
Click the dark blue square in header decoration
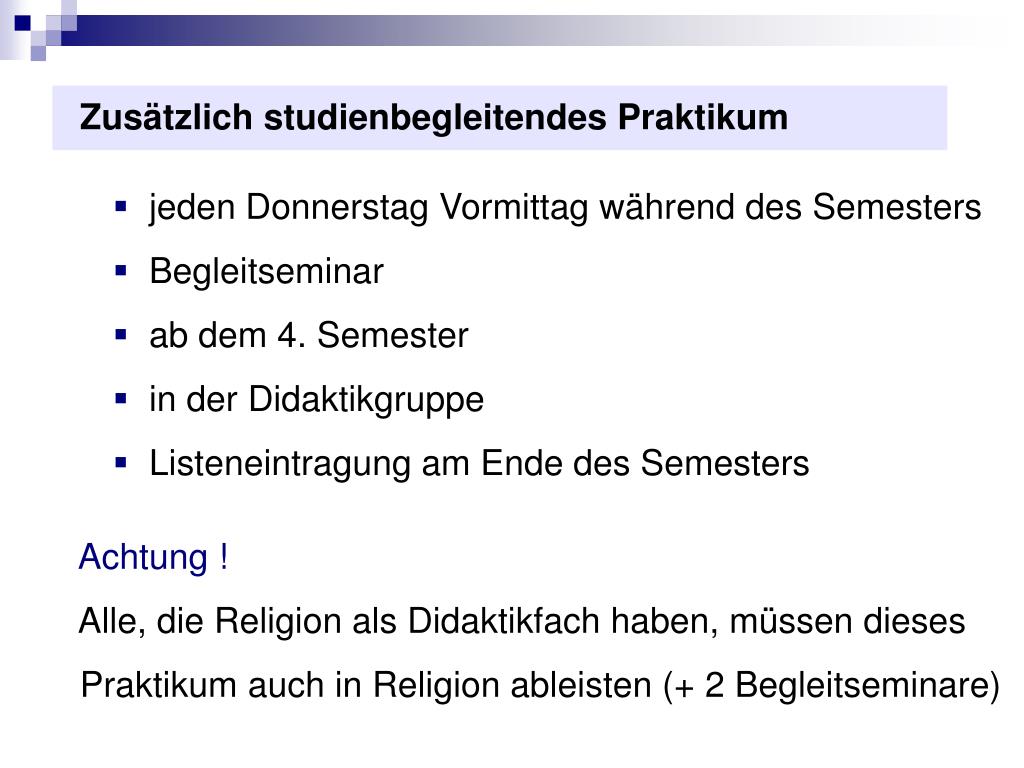click(x=22, y=23)
